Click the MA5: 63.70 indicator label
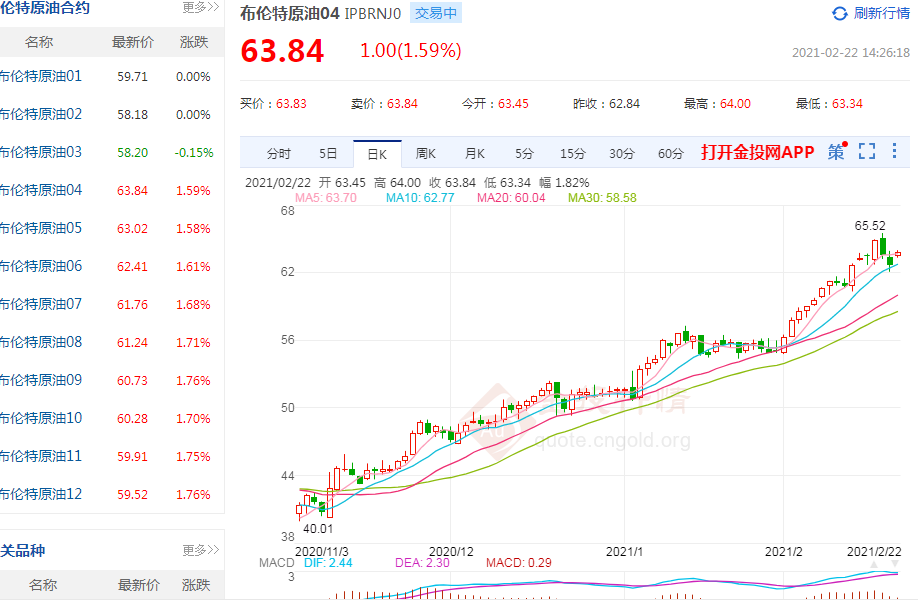This screenshot has height=601, width=918. [326, 198]
